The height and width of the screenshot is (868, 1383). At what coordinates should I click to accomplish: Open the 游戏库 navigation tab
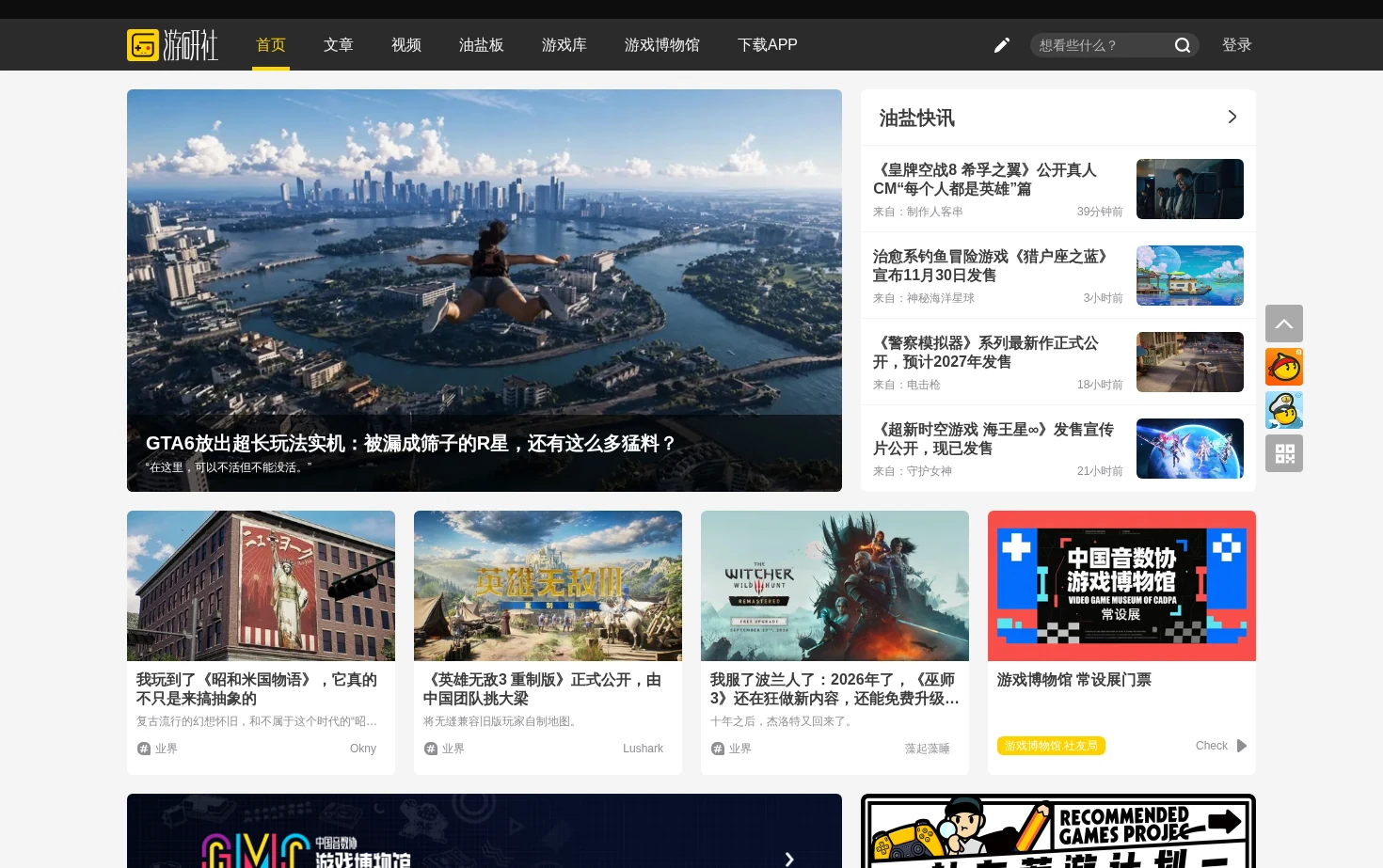(x=564, y=45)
